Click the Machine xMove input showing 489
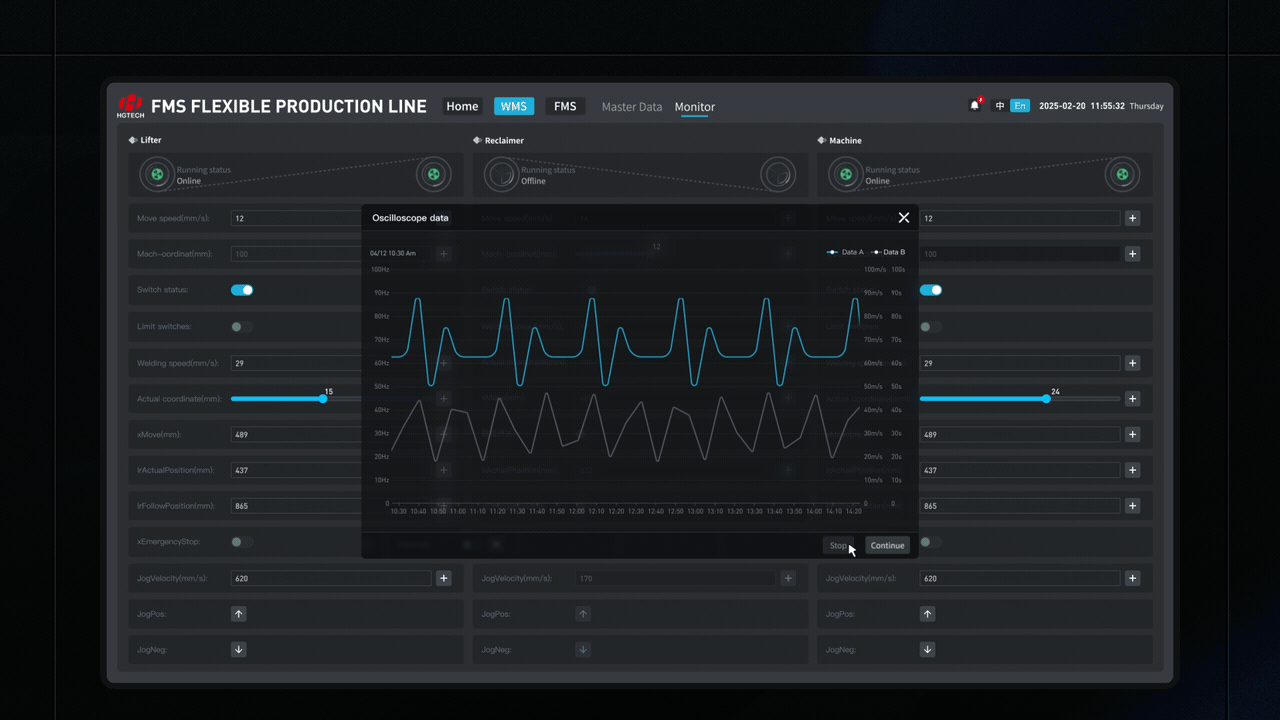The image size is (1280, 720). 1020,435
